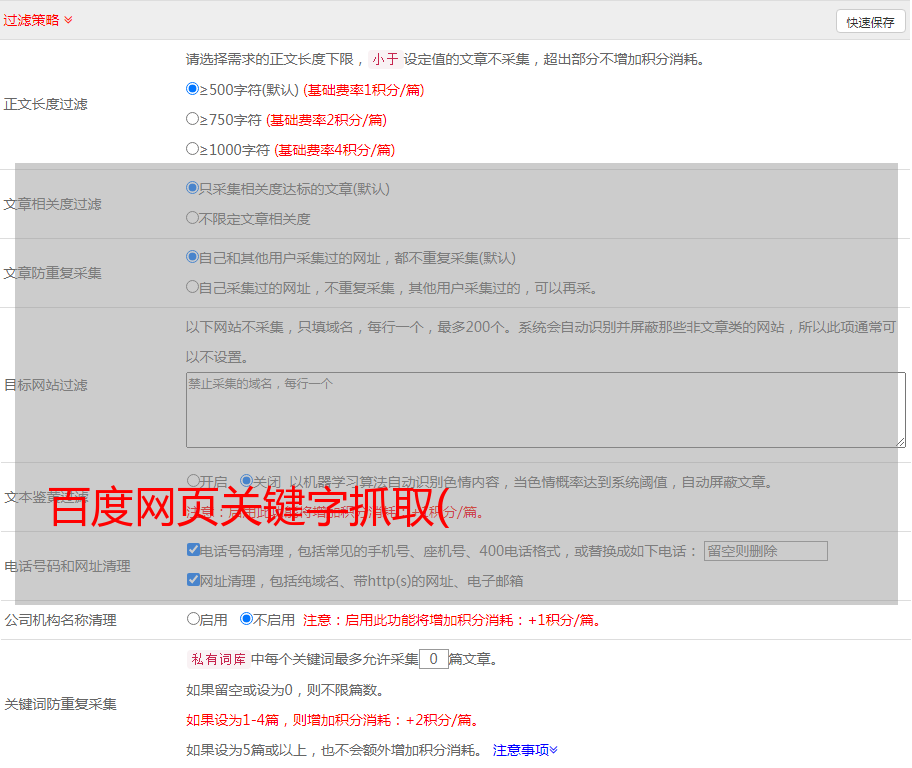
Task: Click the 电话号码和网址清理 row label
Action: (67, 566)
